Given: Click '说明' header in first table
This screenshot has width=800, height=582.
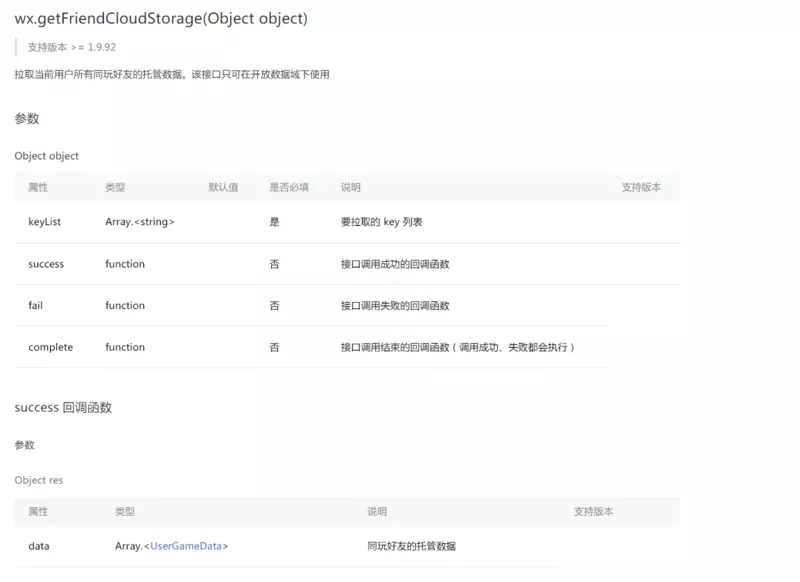Looking at the screenshot, I should pos(351,187).
